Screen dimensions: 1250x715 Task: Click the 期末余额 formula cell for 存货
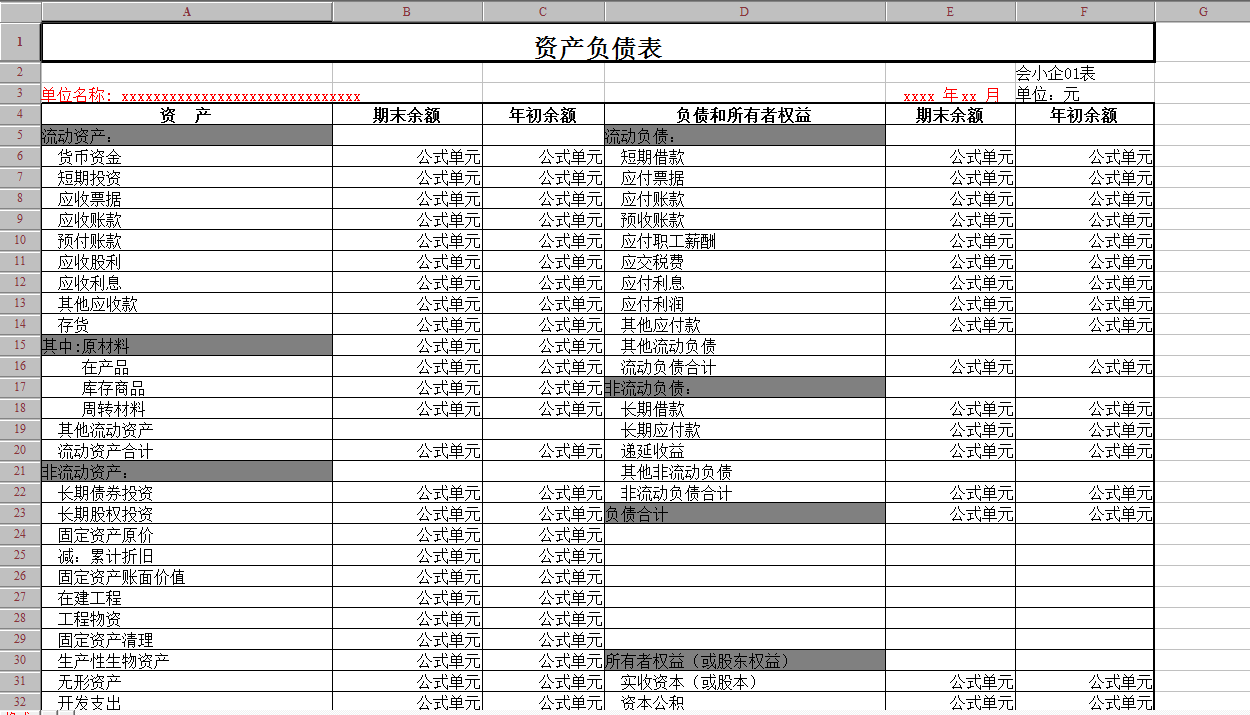pyautogui.click(x=407, y=325)
